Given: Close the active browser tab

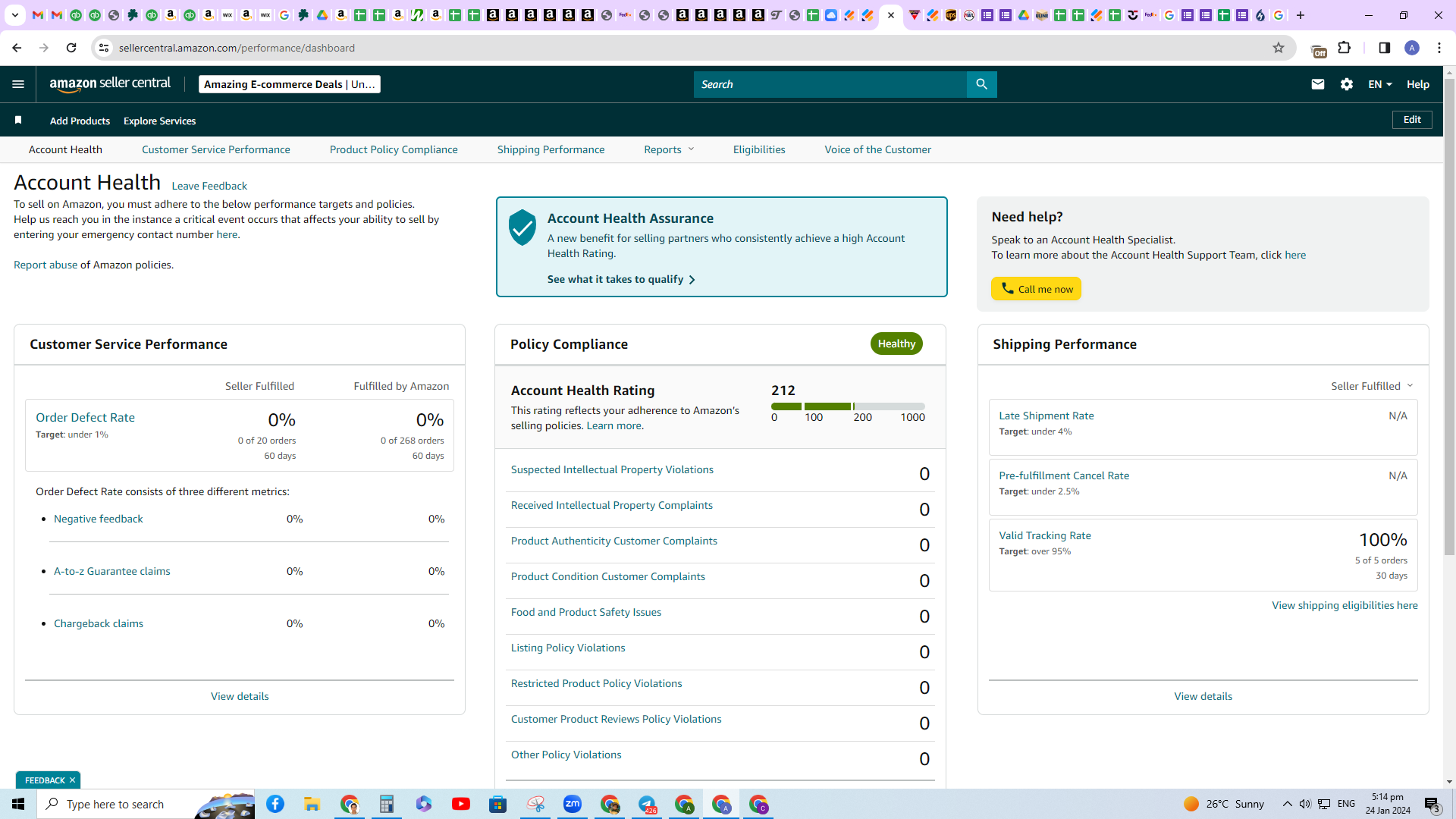Looking at the screenshot, I should (891, 15).
